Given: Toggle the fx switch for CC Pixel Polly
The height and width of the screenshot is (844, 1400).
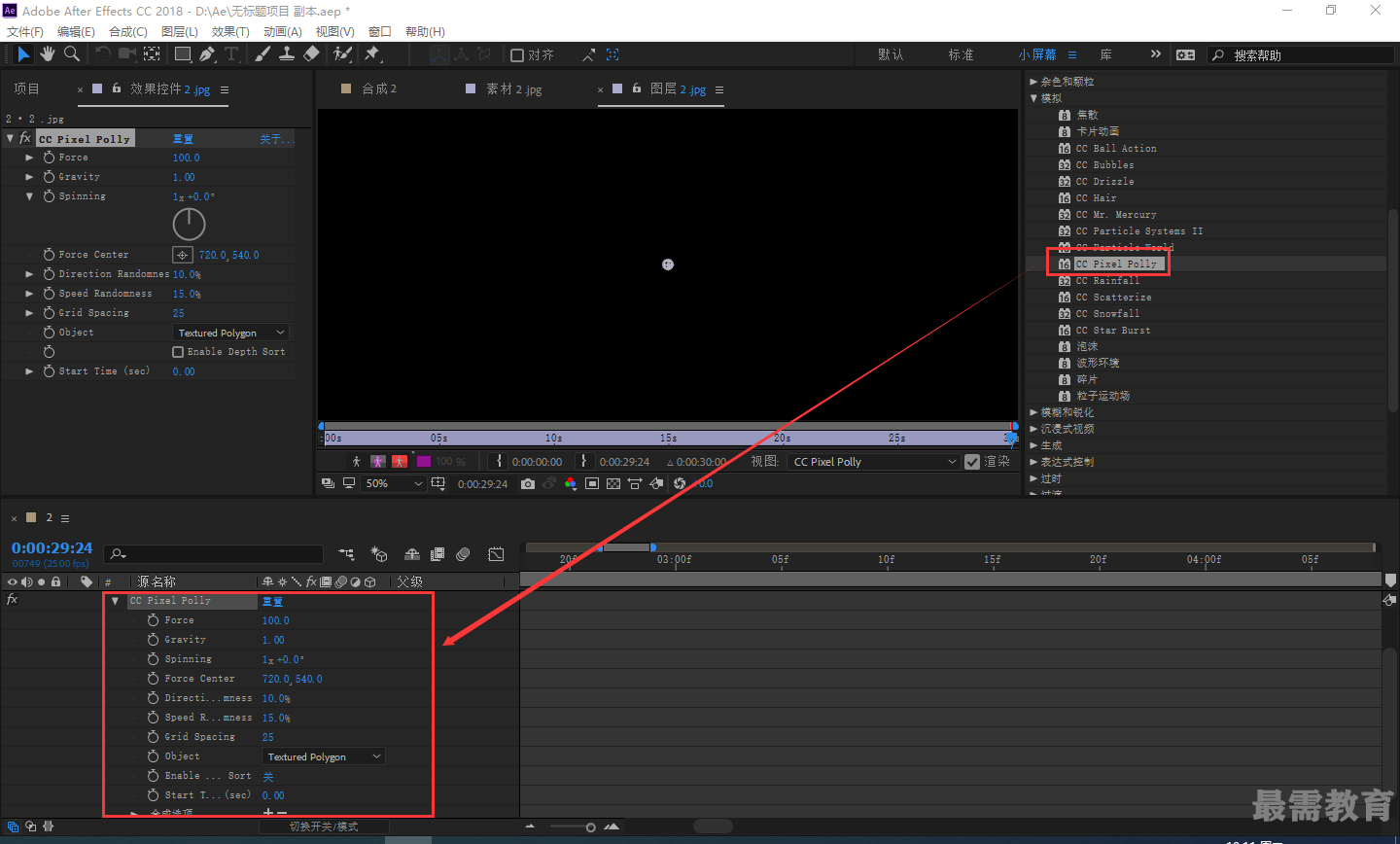Looking at the screenshot, I should (x=25, y=138).
